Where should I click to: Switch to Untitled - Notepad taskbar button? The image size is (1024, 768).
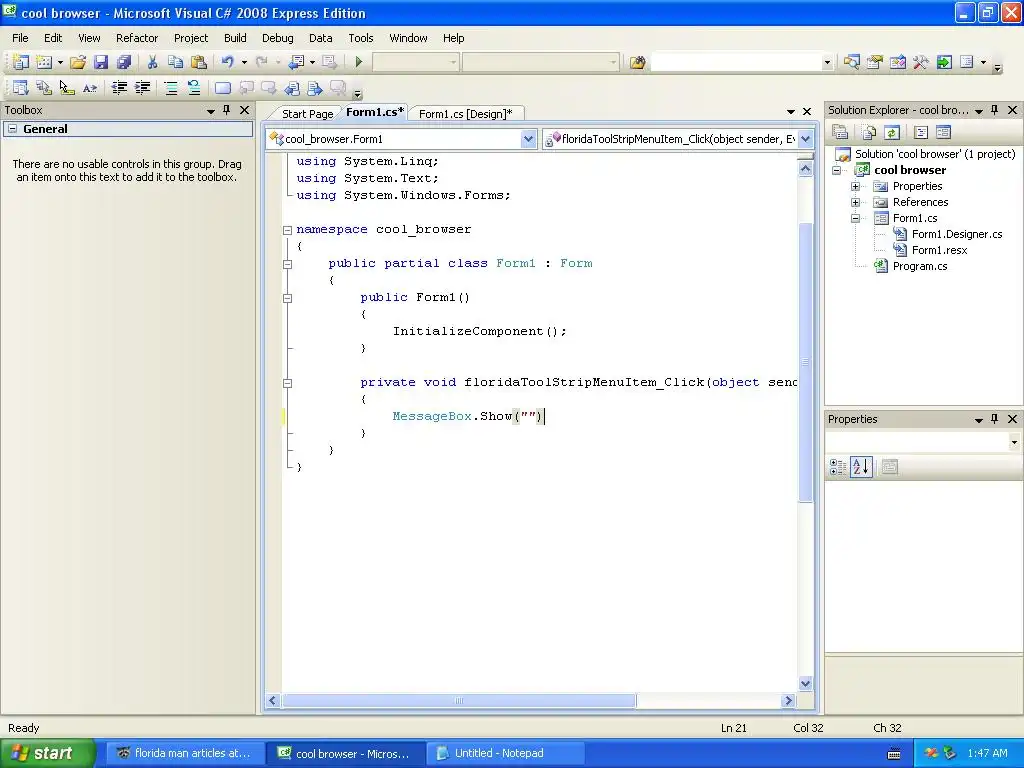[504, 753]
